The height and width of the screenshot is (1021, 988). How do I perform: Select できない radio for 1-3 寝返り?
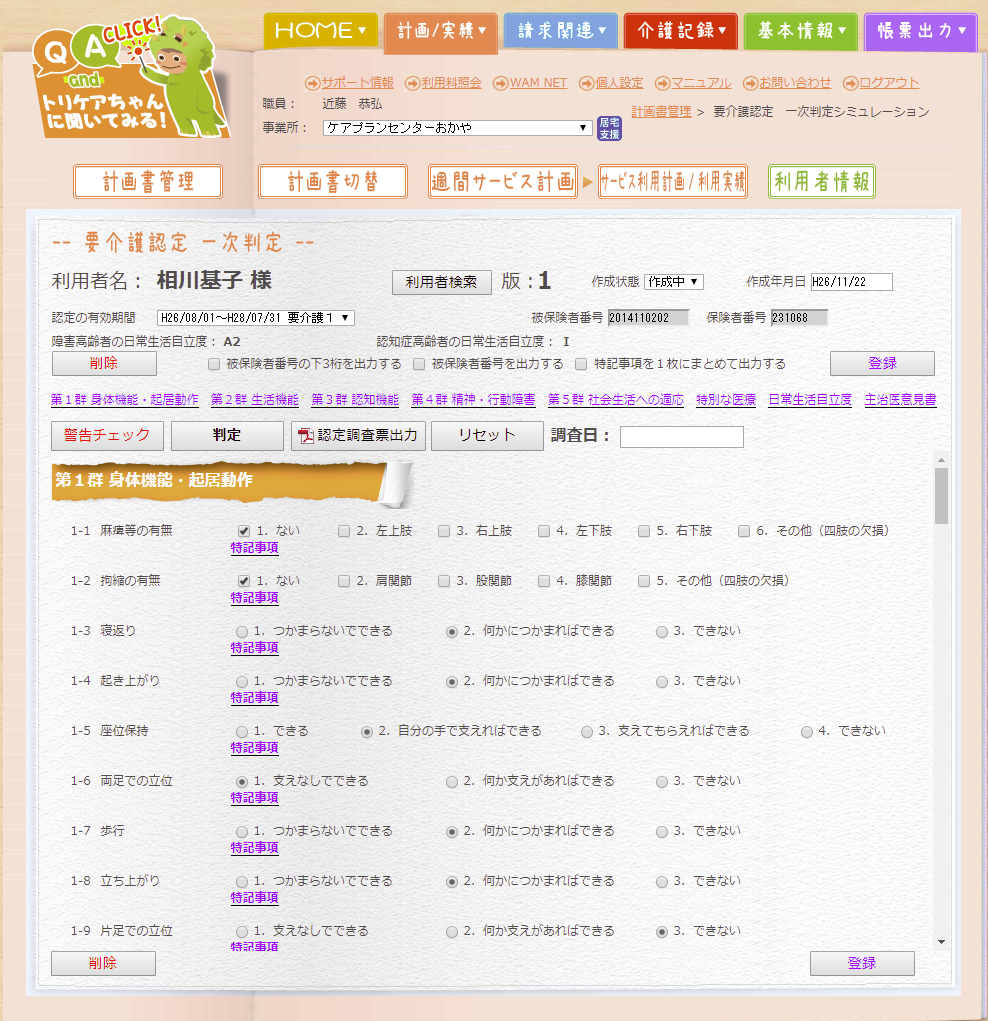coord(662,631)
